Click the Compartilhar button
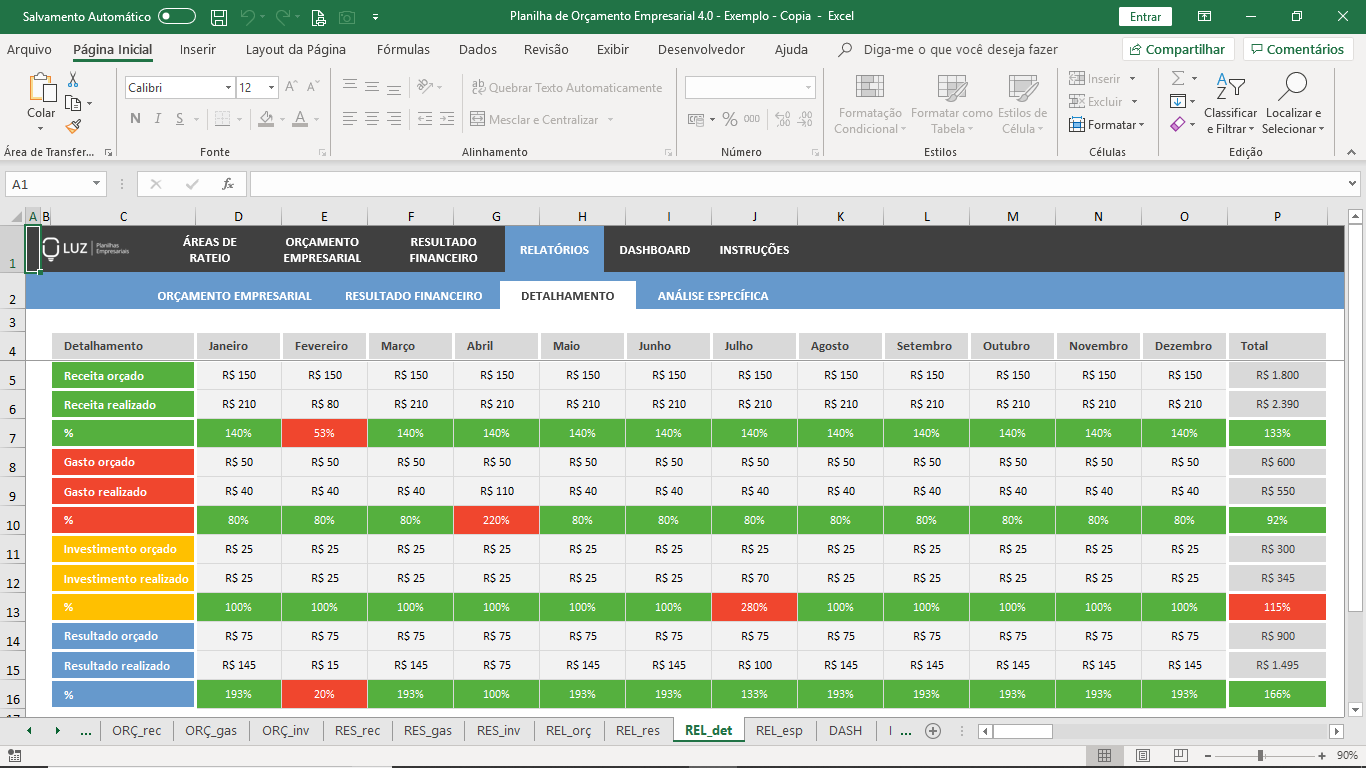This screenshot has height=768, width=1366. coord(1176,49)
